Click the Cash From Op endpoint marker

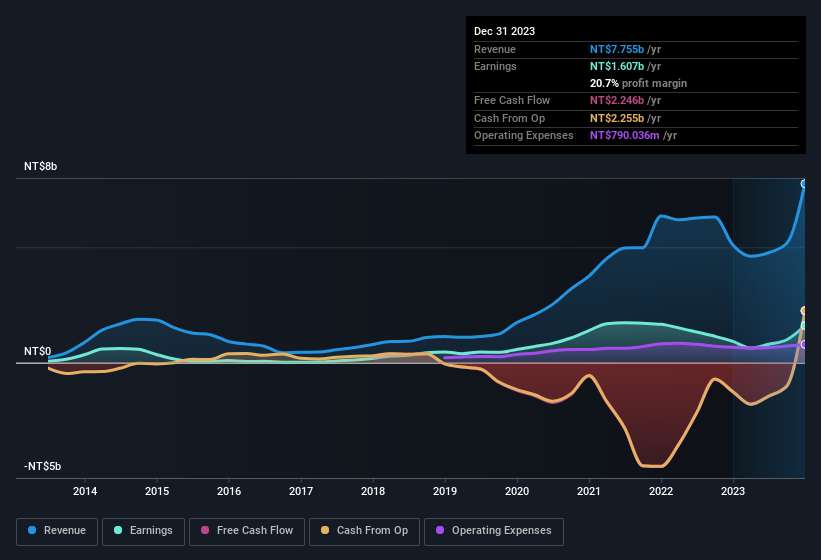pyautogui.click(x=804, y=311)
